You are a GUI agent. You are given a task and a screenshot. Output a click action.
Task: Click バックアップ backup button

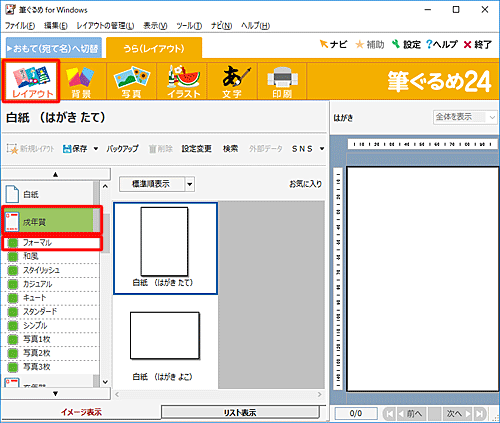click(x=122, y=149)
